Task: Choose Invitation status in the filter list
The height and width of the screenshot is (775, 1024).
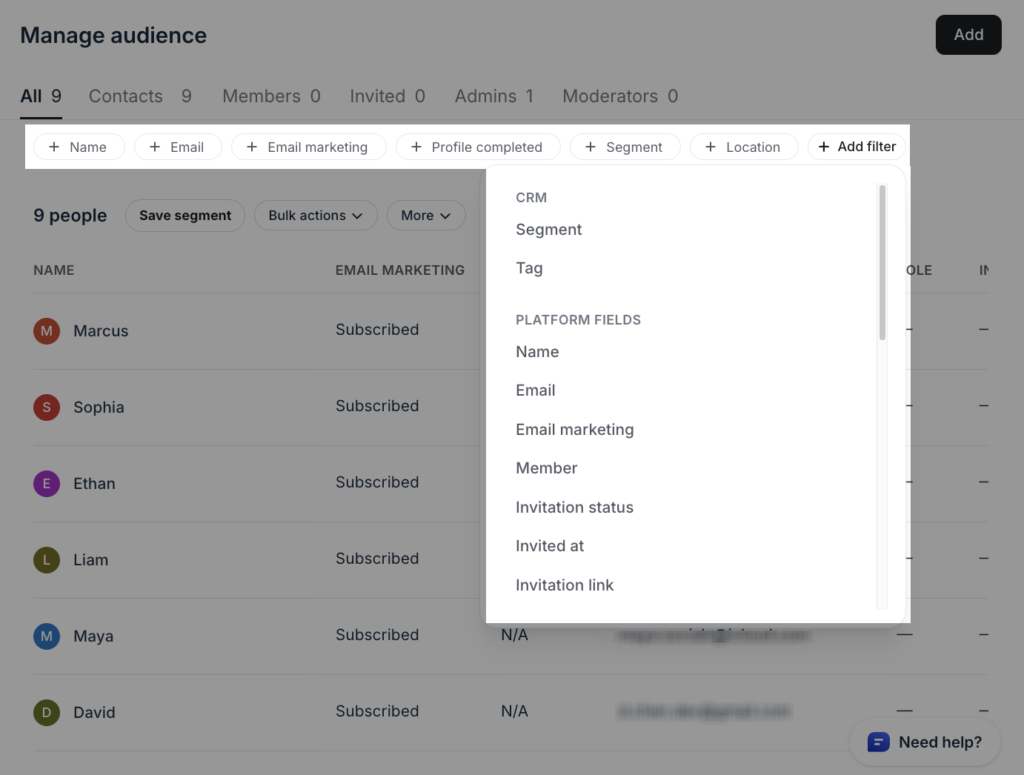Action: 574,507
